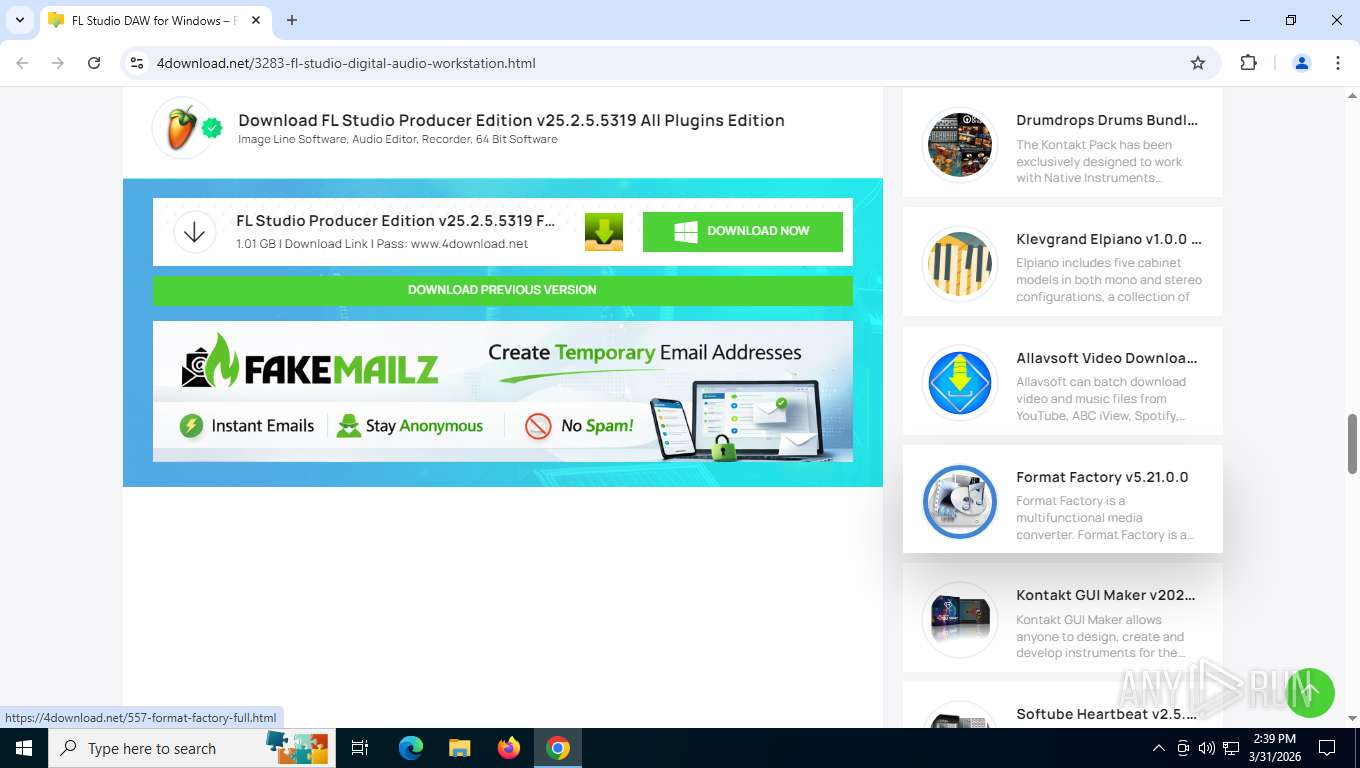This screenshot has width=1360, height=768.
Task: Click the FL Studio fruit logo icon
Action: [181, 129]
